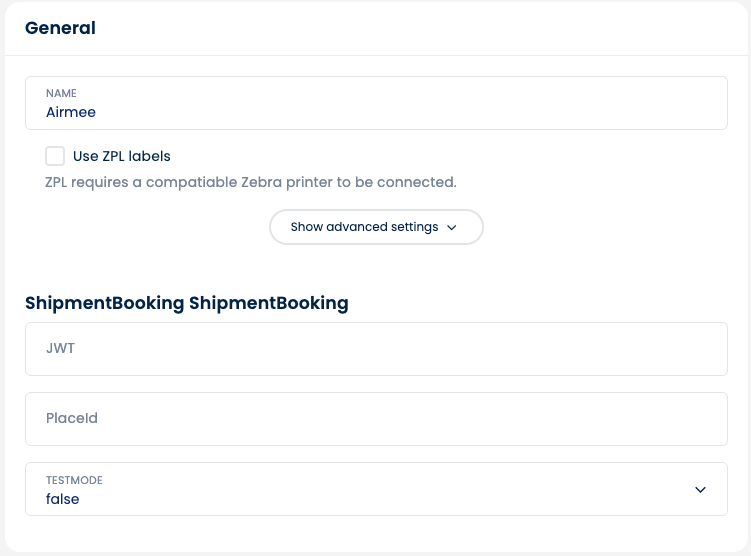Click the Show advanced settings button
This screenshot has width=751, height=556.
click(x=364, y=227)
